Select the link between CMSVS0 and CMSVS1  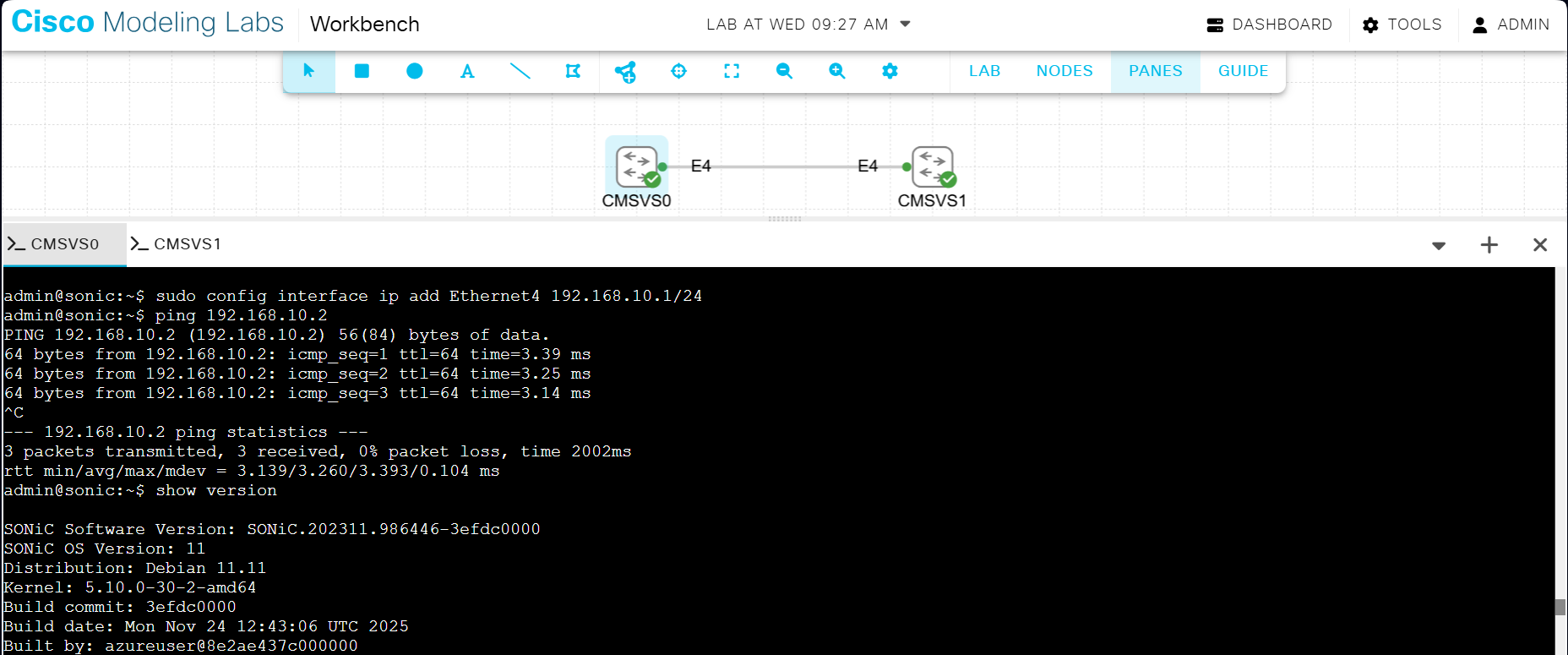pos(784,166)
